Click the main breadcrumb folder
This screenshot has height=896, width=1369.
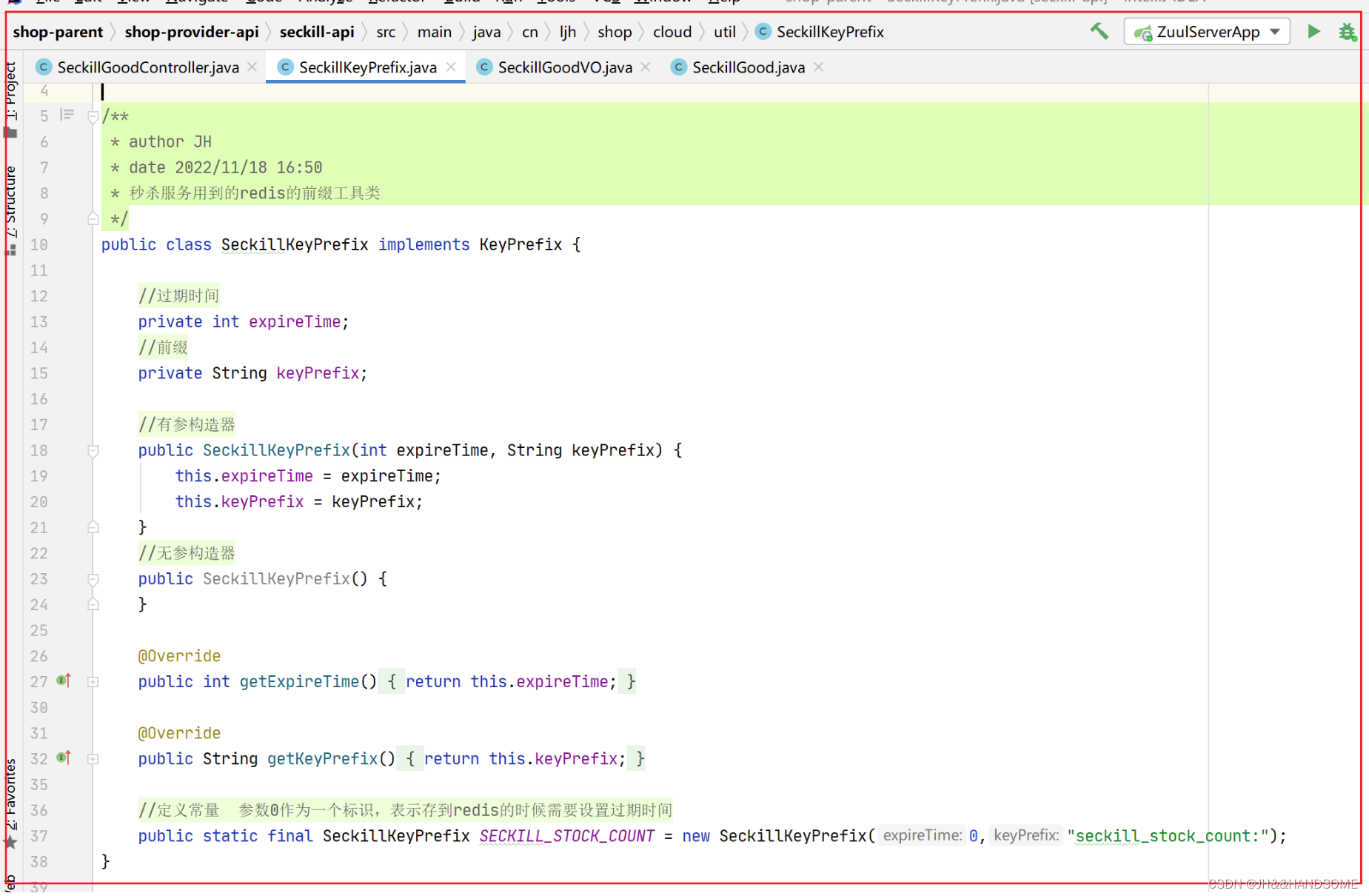coord(435,32)
